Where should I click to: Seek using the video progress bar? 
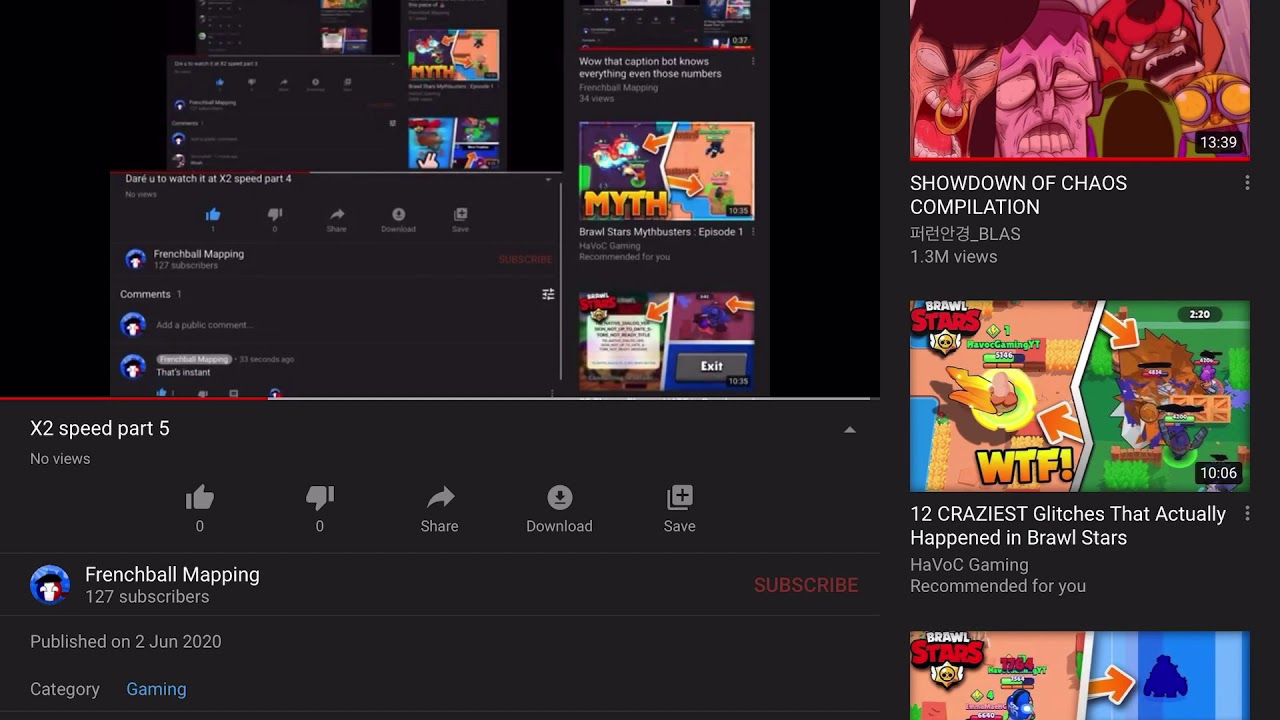tap(440, 398)
